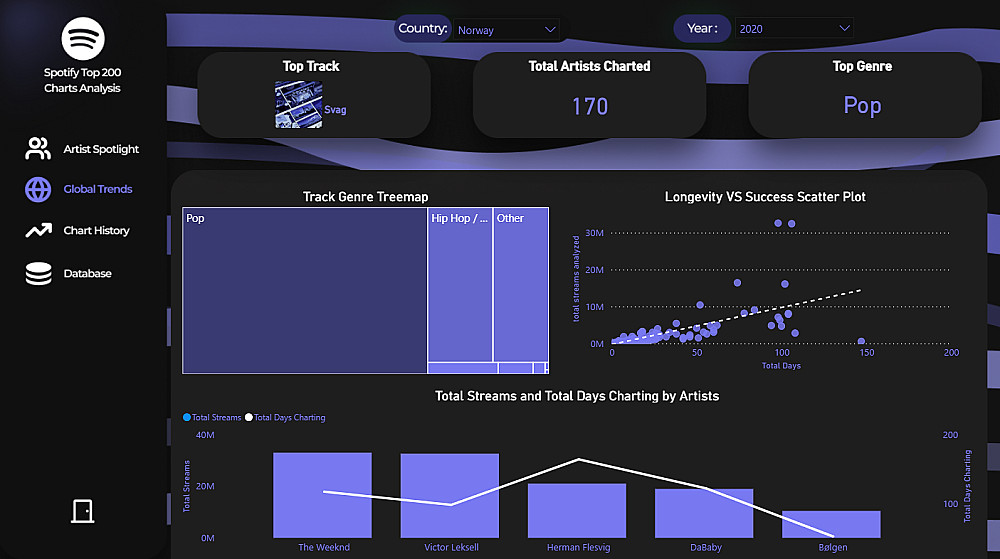The image size is (1000, 559).
Task: Click the Svag track album thumbnail
Action: click(298, 105)
